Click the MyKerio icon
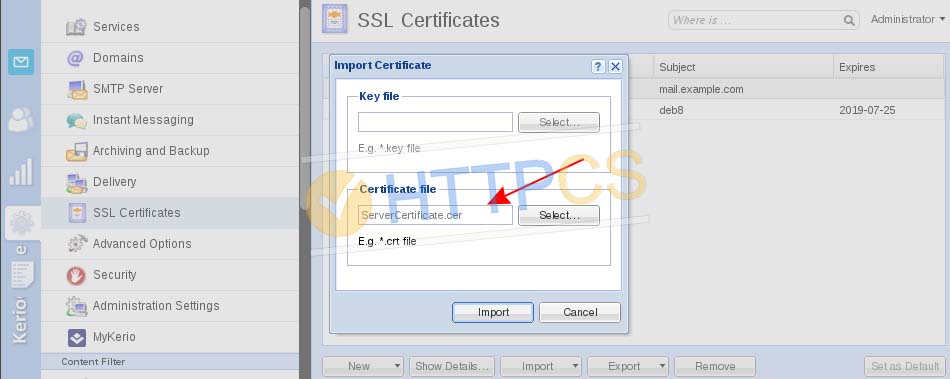Image resolution: width=950 pixels, height=379 pixels. pos(76,337)
